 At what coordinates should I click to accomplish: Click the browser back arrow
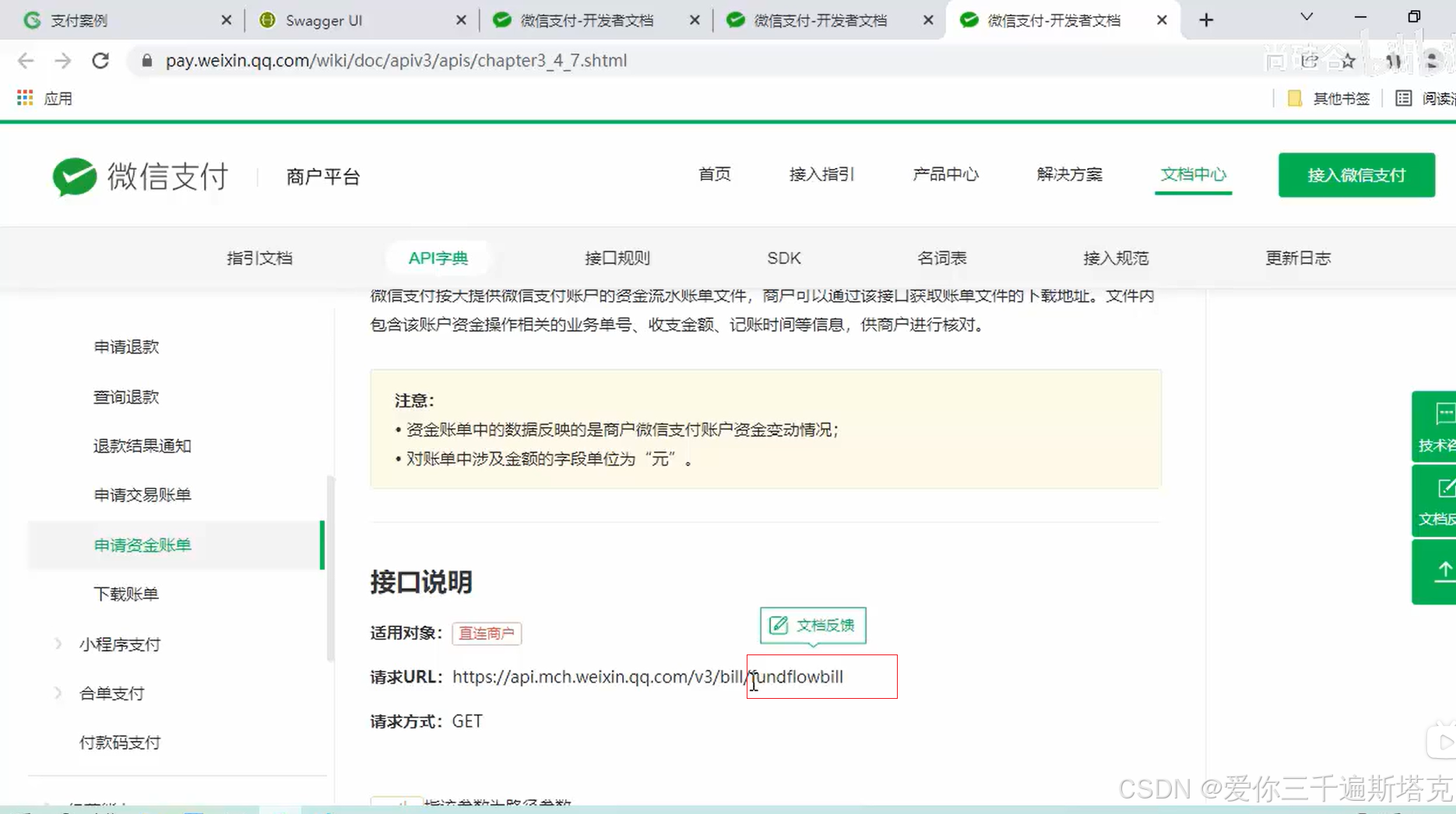click(26, 61)
